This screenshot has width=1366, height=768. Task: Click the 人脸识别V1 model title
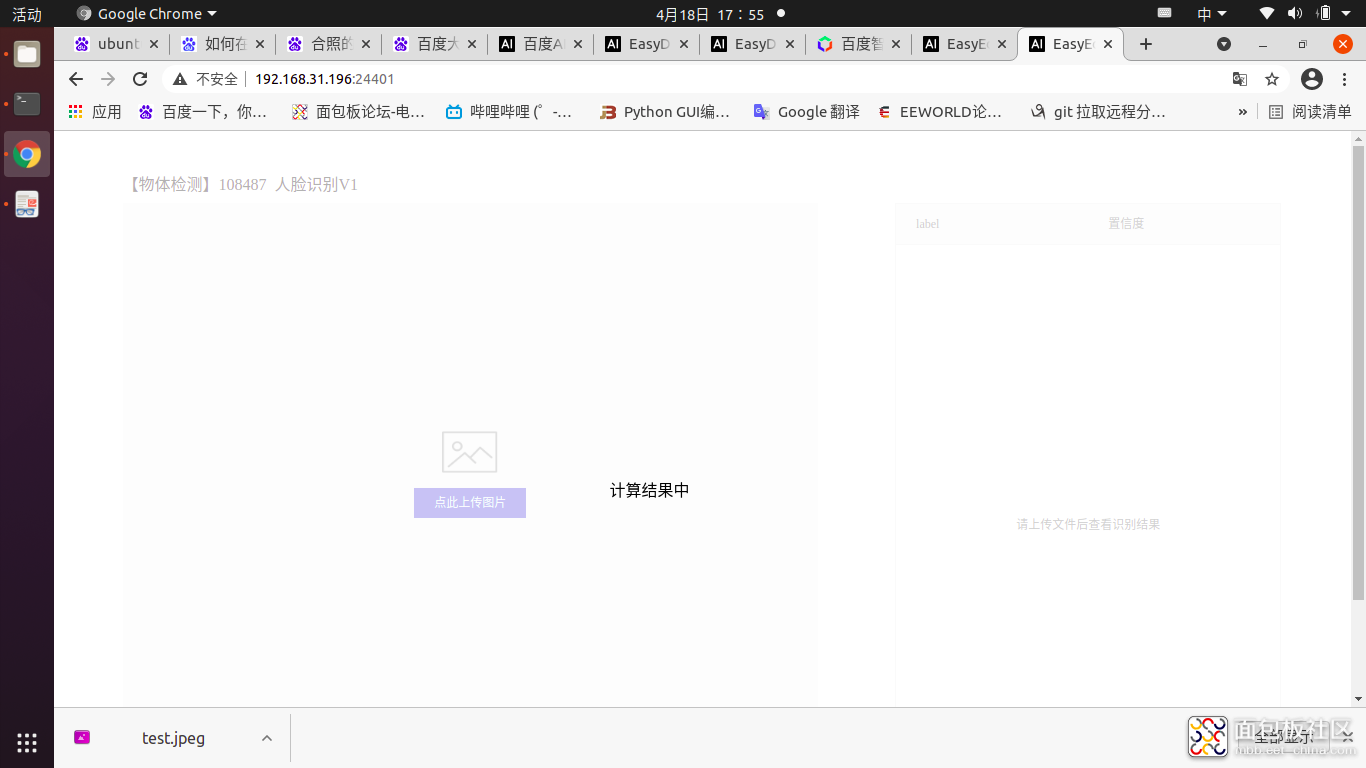point(316,184)
